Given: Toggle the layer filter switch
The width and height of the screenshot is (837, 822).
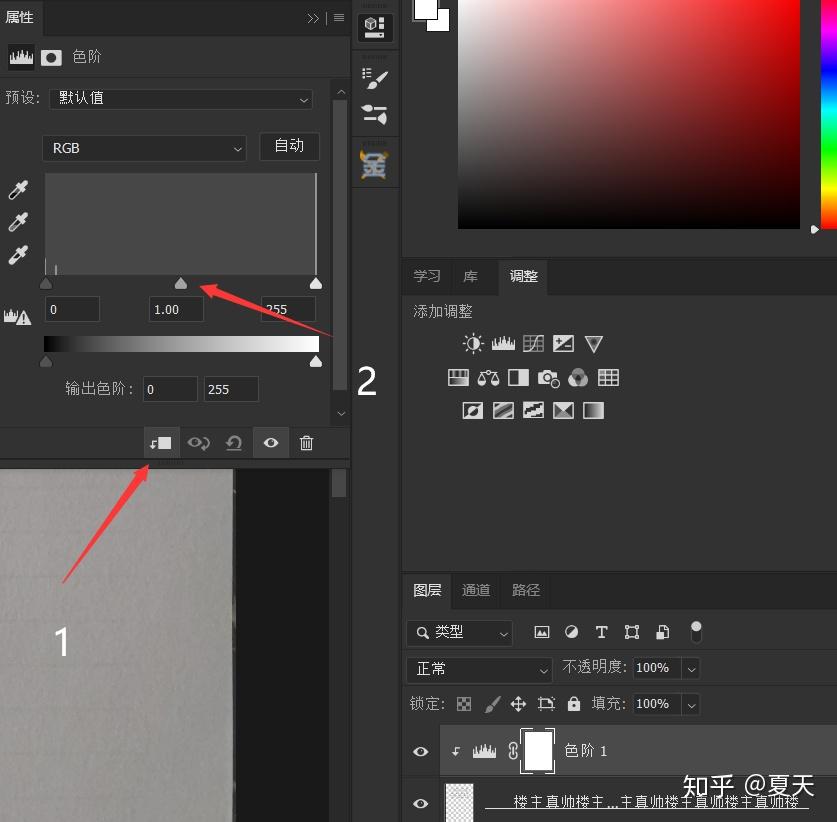Looking at the screenshot, I should (696, 632).
